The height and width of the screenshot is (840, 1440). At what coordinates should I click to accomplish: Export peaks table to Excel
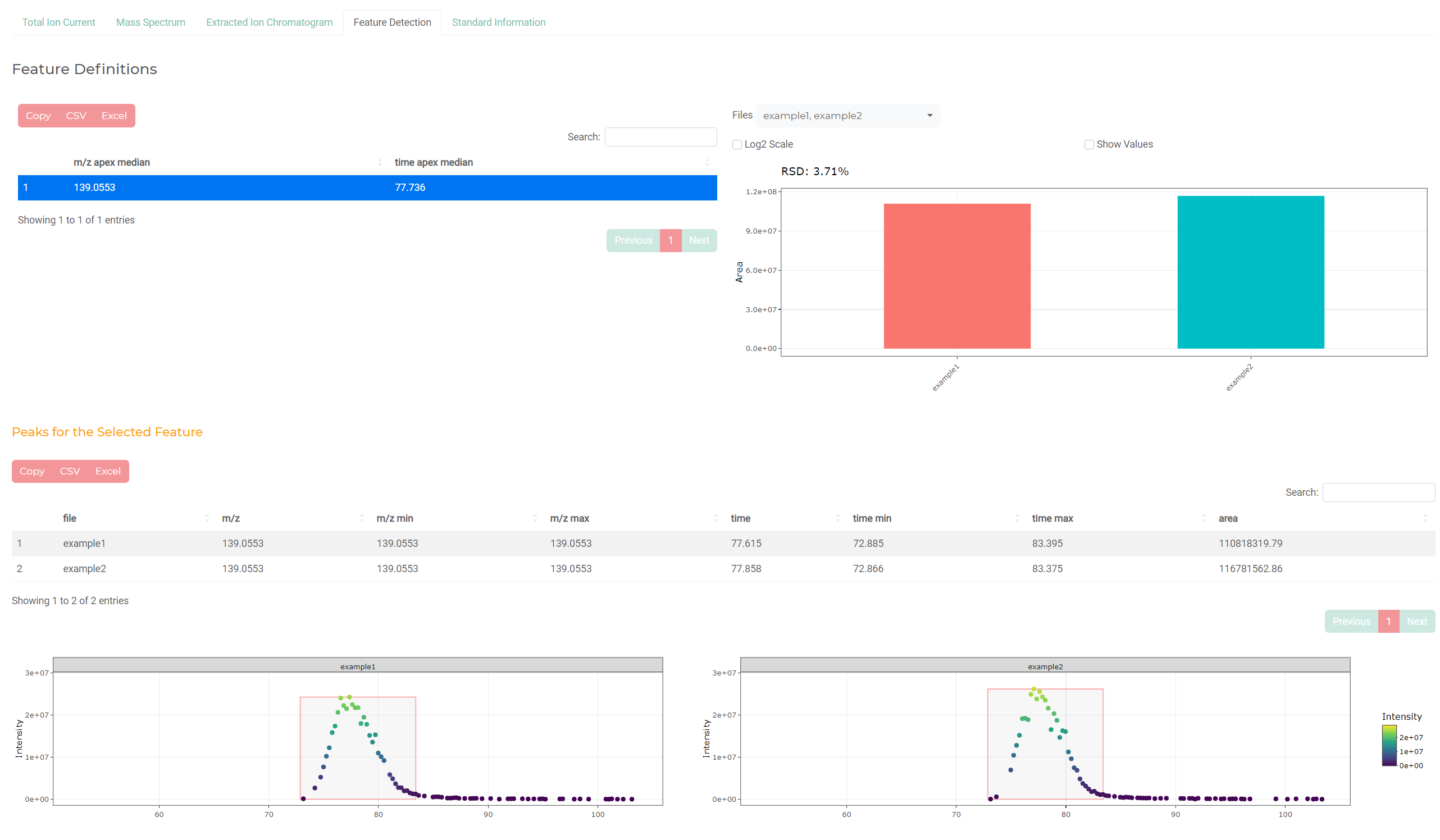[x=108, y=471]
